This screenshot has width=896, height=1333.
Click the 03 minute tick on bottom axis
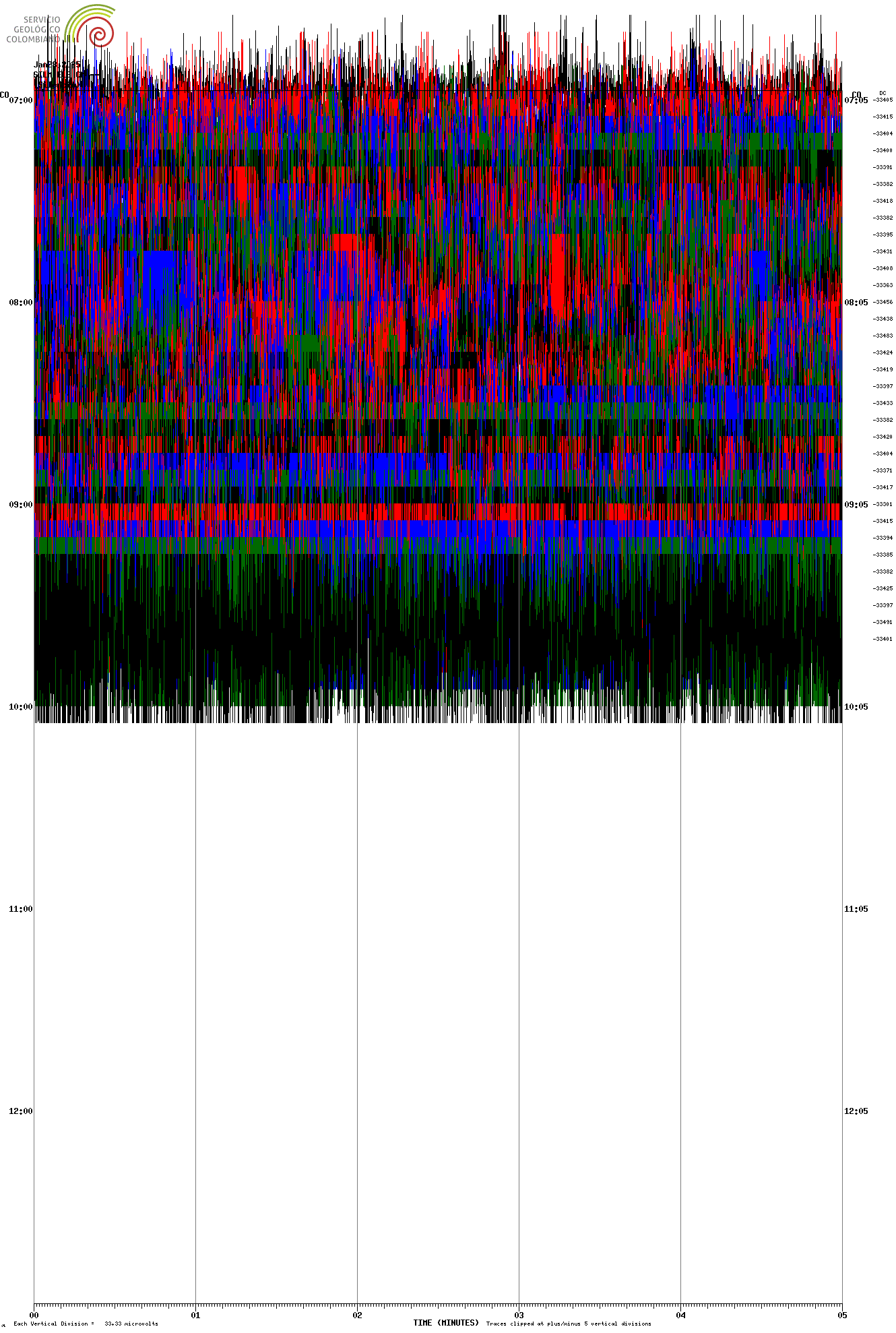[519, 1315]
